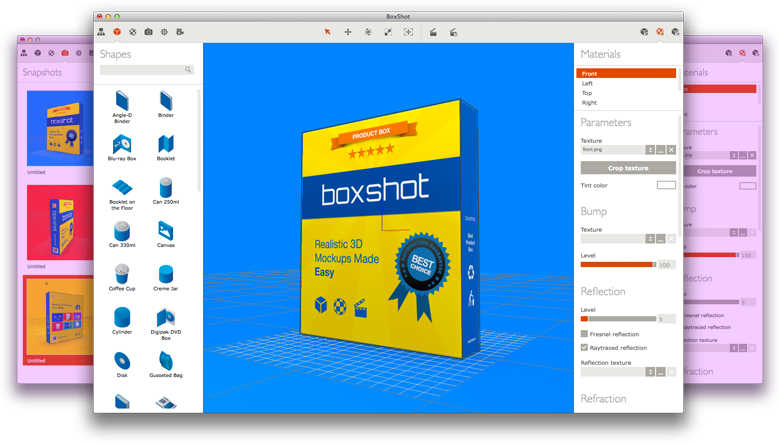
Task: Select the arrow pointer tool in toolbar
Action: point(328,32)
